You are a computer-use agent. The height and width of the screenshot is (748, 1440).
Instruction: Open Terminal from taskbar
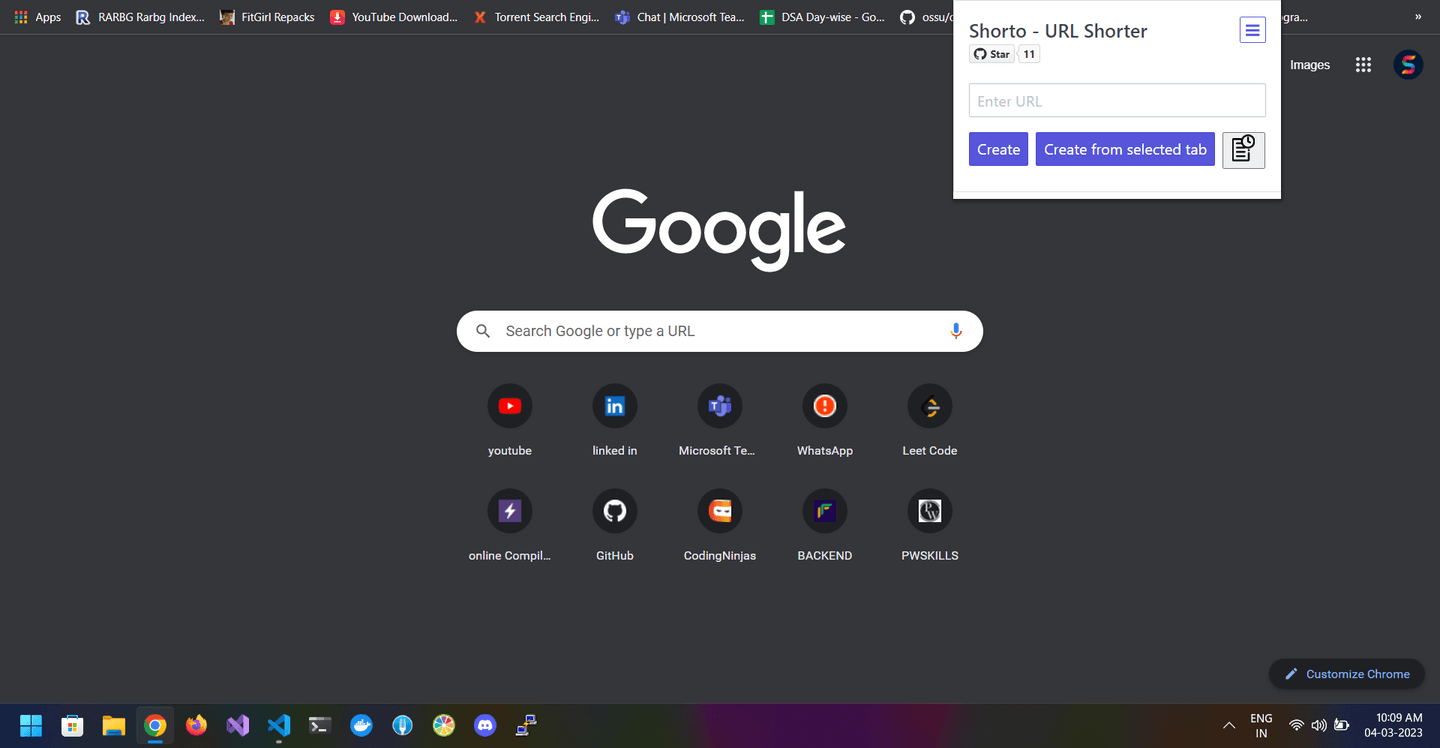point(320,725)
